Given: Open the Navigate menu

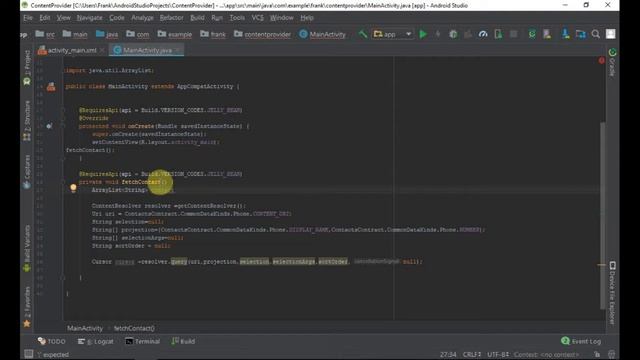Looking at the screenshot, I should (x=89, y=18).
